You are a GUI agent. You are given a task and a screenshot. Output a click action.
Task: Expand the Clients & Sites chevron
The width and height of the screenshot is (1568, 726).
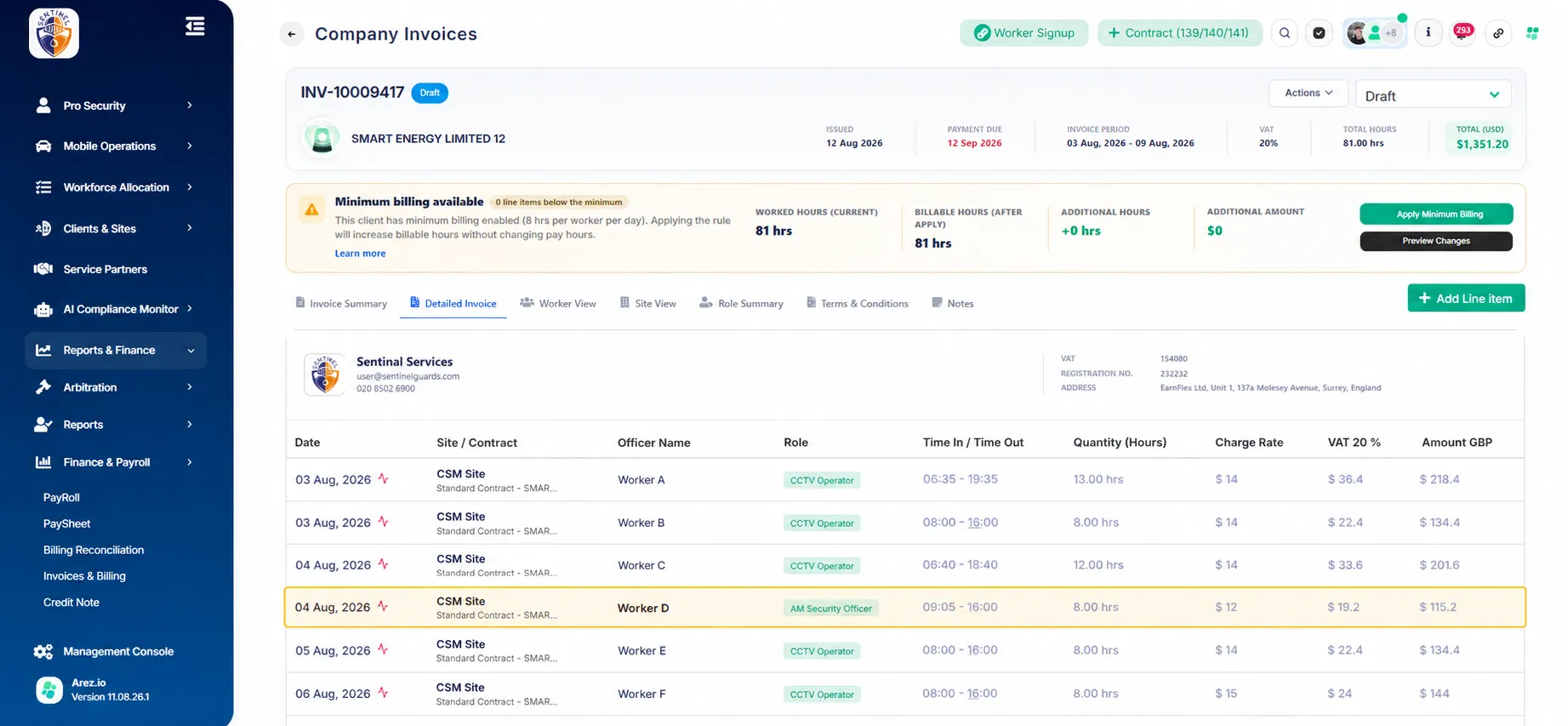[190, 228]
